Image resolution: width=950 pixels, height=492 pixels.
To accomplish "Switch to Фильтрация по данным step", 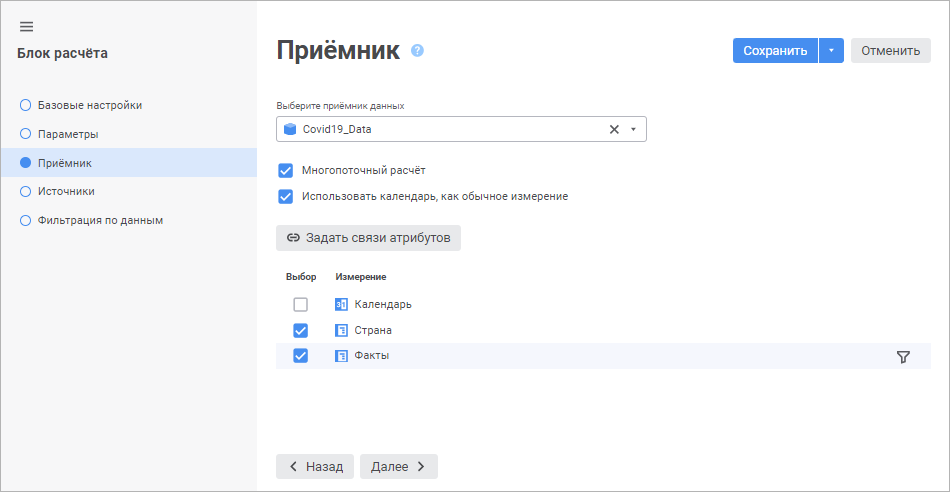I will click(100, 220).
